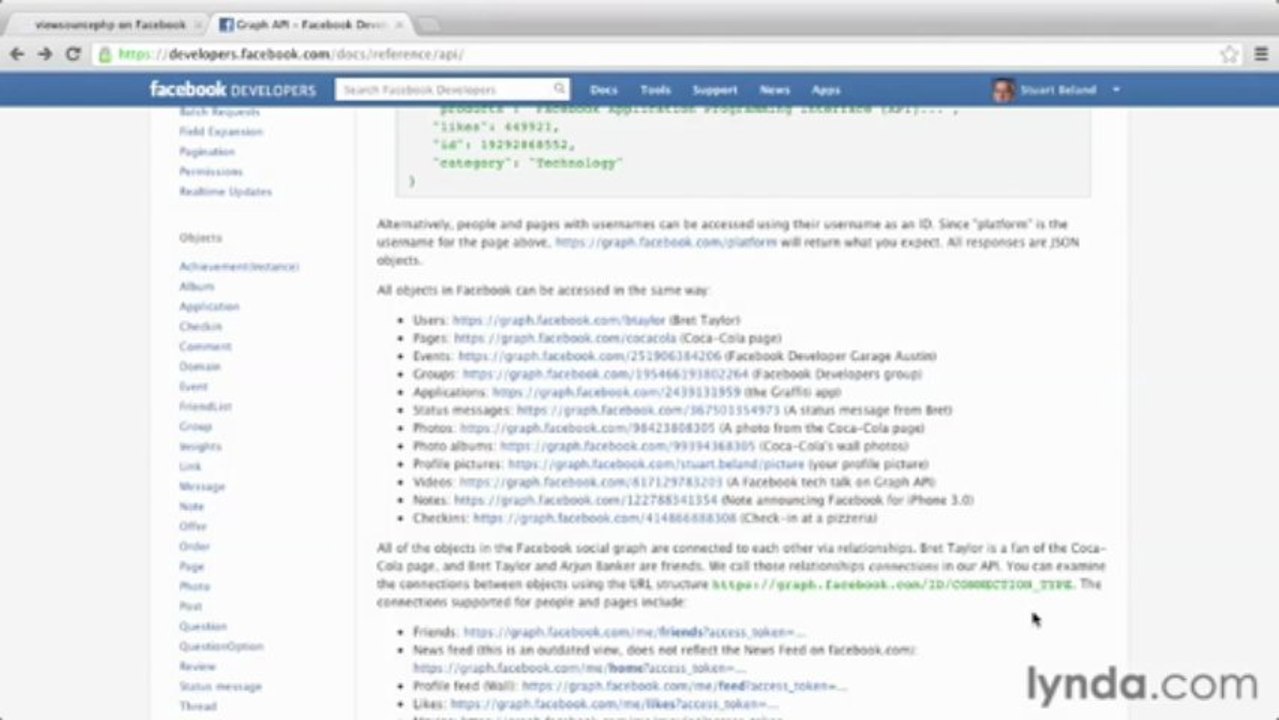Open the Domain object link
This screenshot has height=720, width=1279.
click(x=200, y=367)
